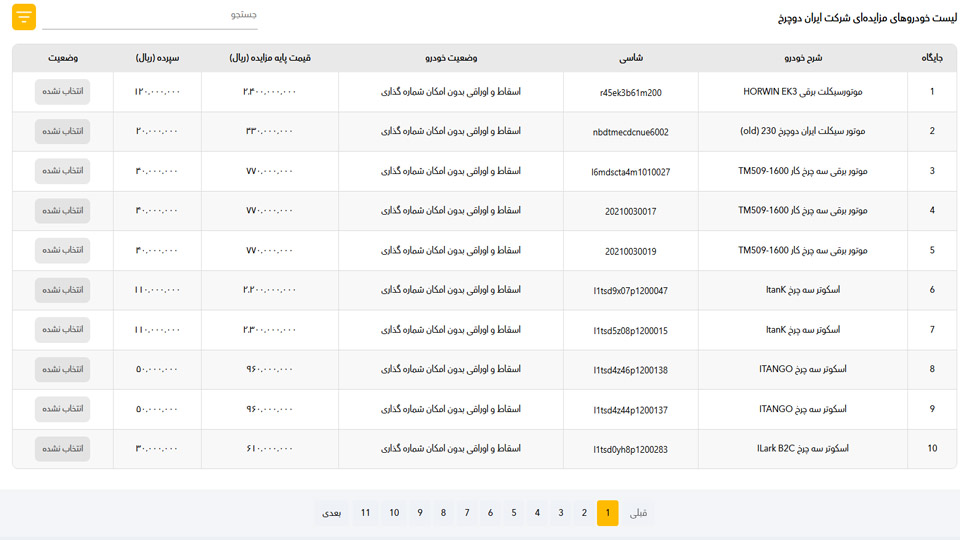
Task: Toggle selection for ILark B2C scooter
Action: coord(62,449)
